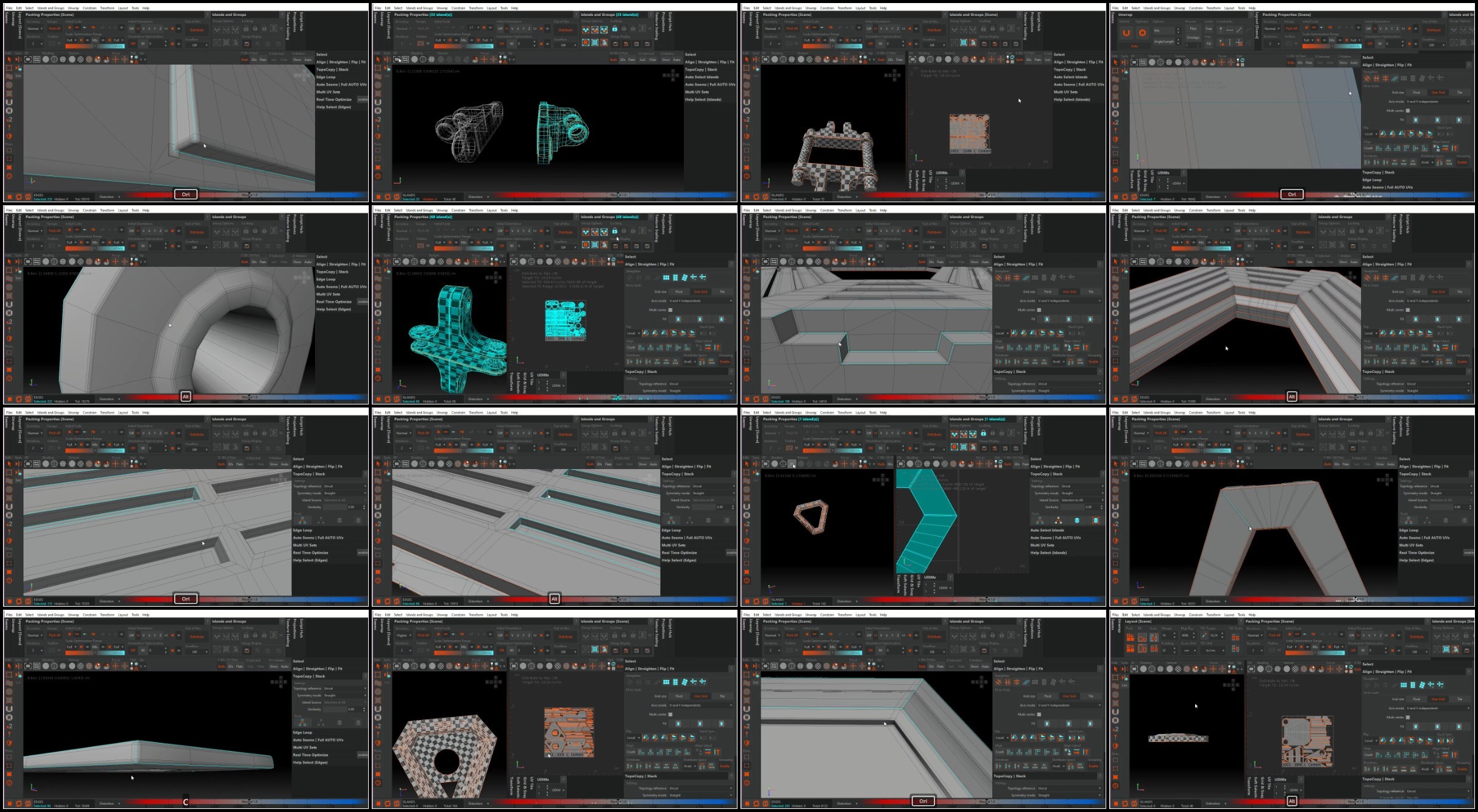The width and height of the screenshot is (1478, 812).
Task: Click the shield icon in the trapezoid-arch frame's left toolbar
Action: [1115, 540]
